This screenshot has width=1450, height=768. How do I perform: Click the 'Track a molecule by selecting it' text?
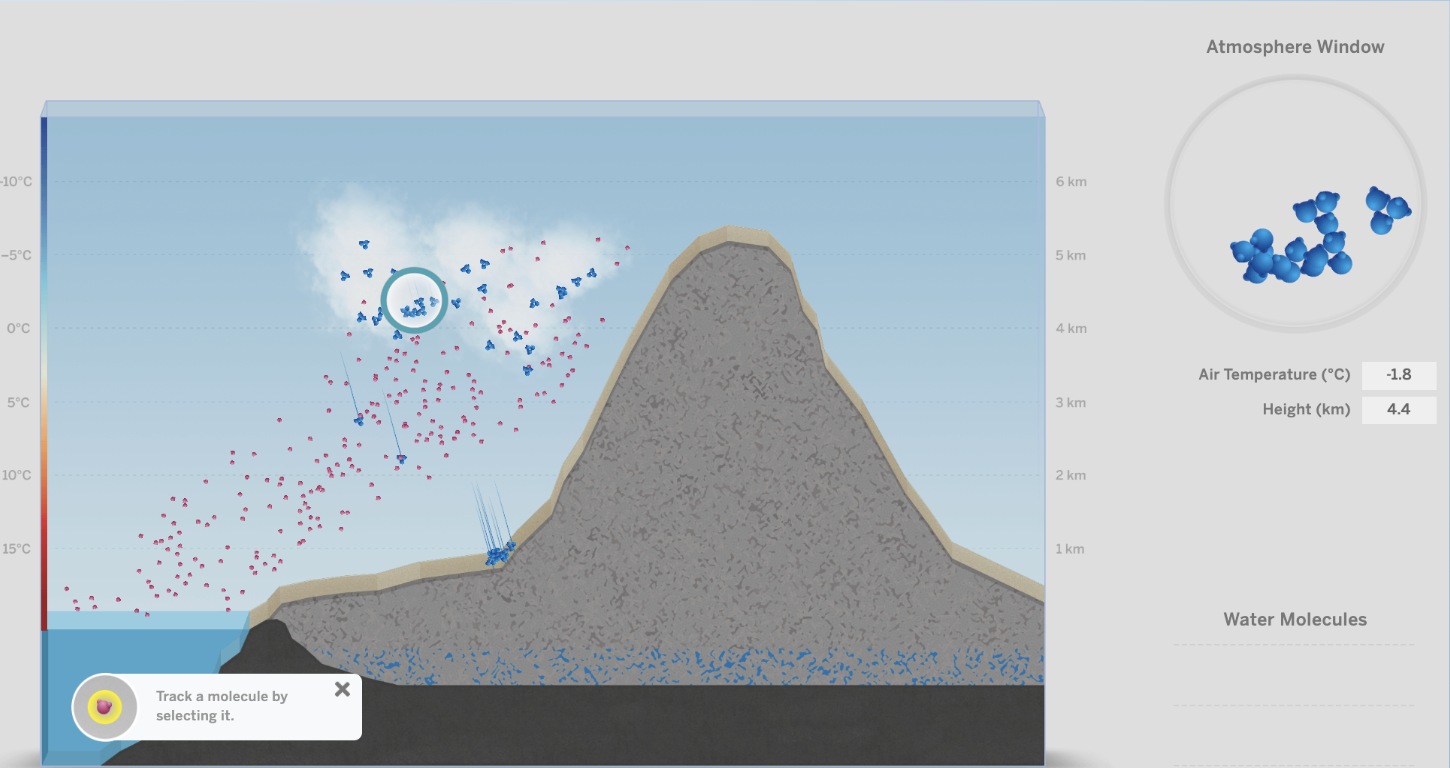[x=222, y=706]
